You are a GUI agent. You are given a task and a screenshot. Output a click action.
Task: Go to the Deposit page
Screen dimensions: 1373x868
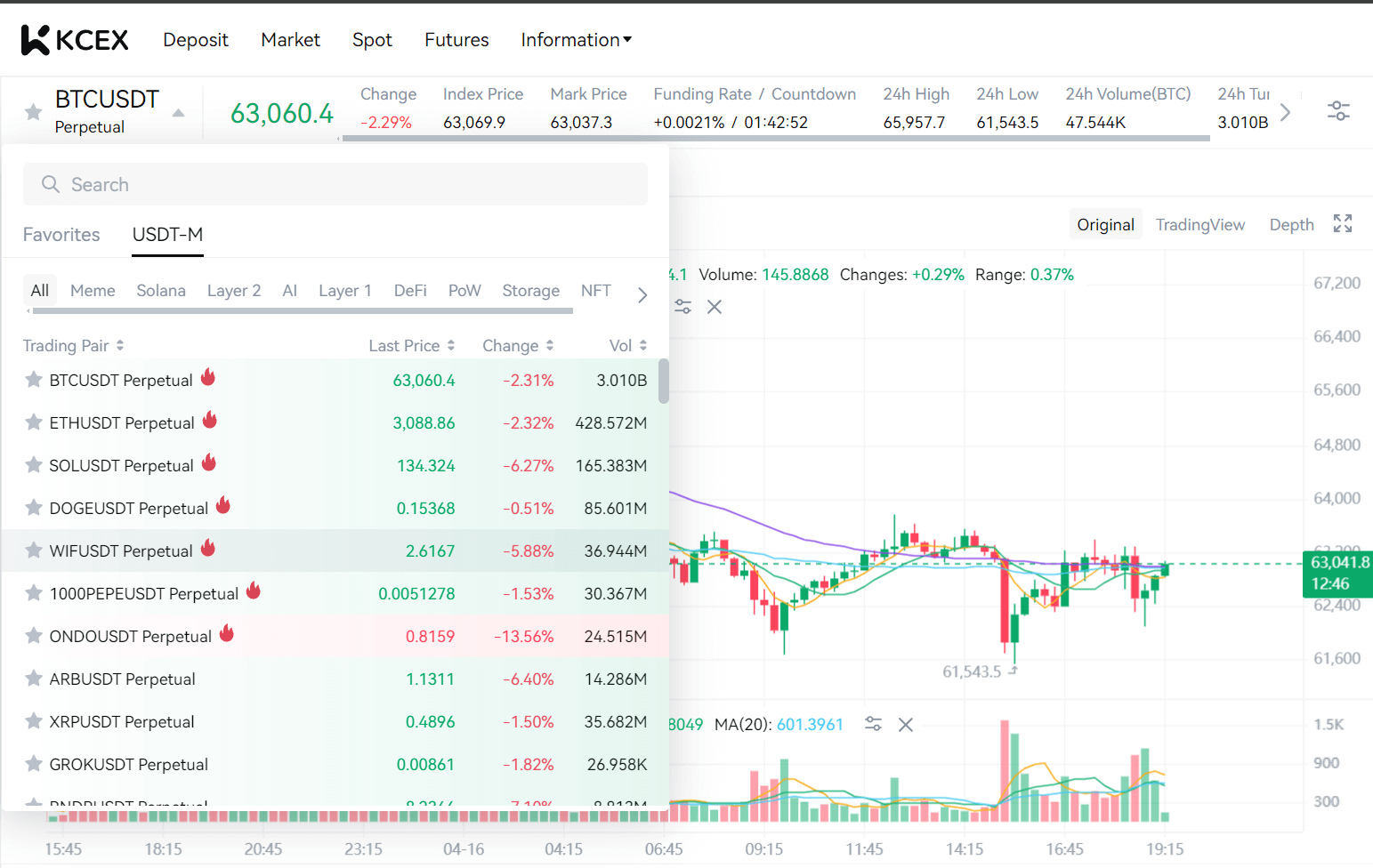pyautogui.click(x=196, y=39)
